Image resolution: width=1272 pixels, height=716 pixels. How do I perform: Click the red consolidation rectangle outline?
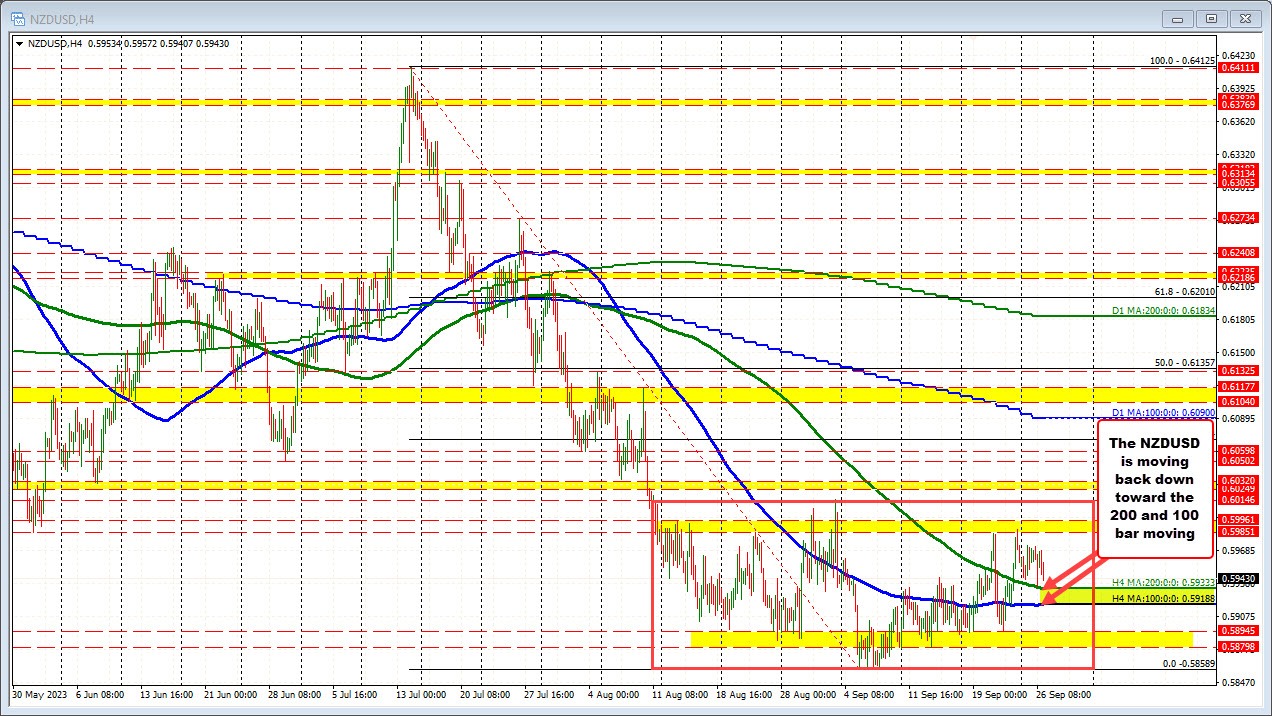coord(872,503)
